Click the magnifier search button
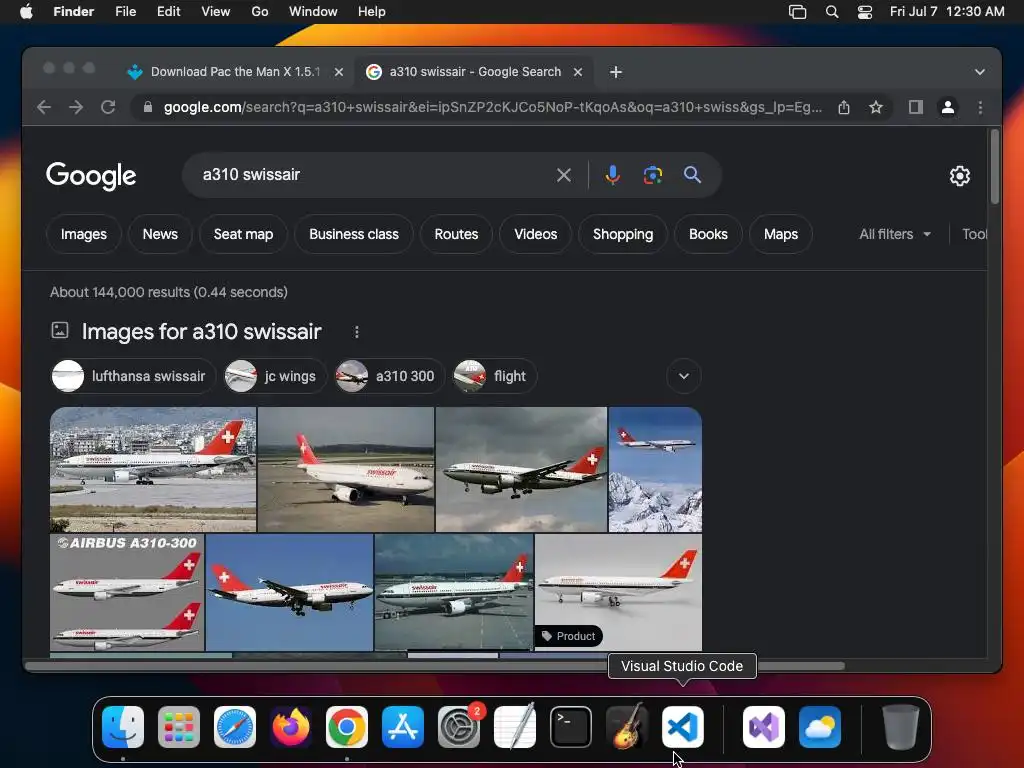Viewport: 1024px width, 768px height. [692, 175]
